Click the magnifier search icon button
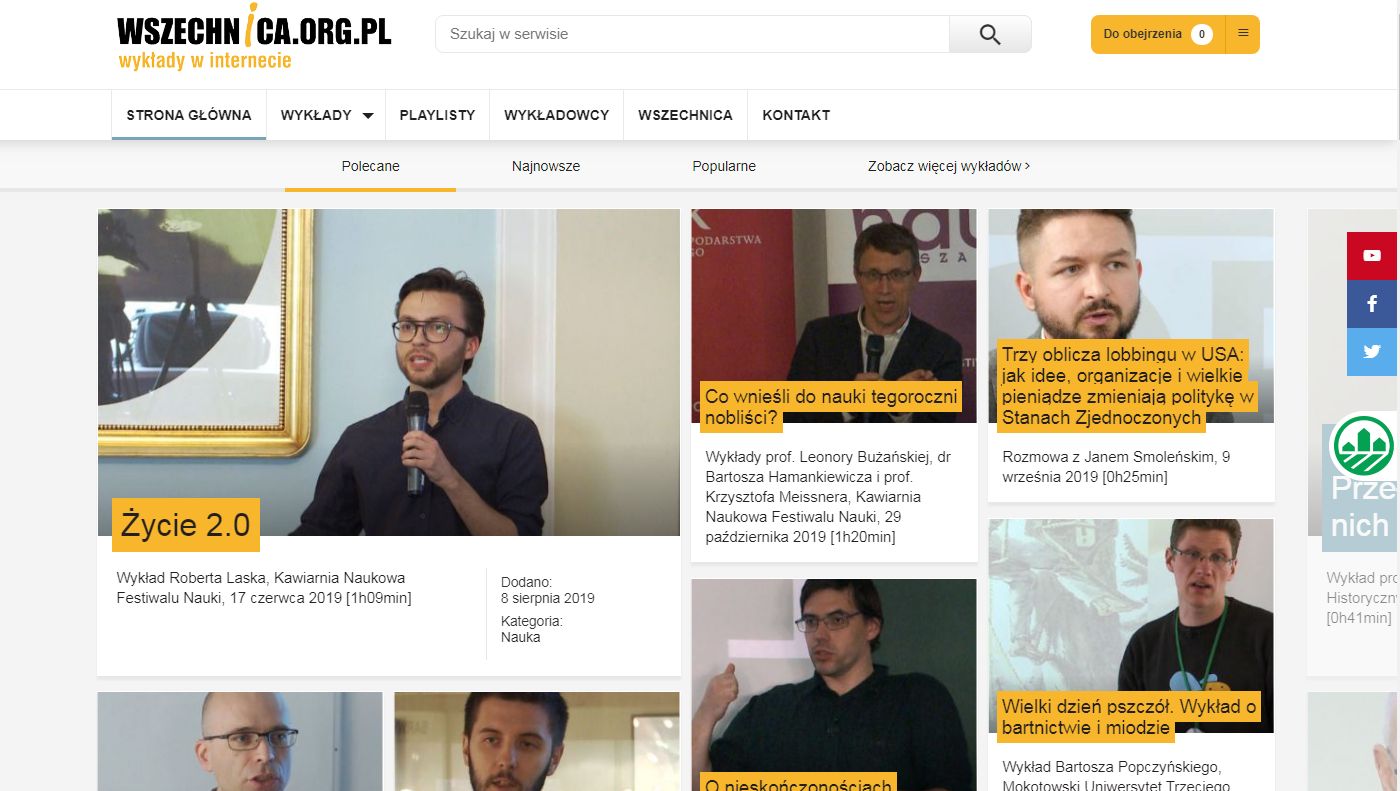 pos(990,34)
